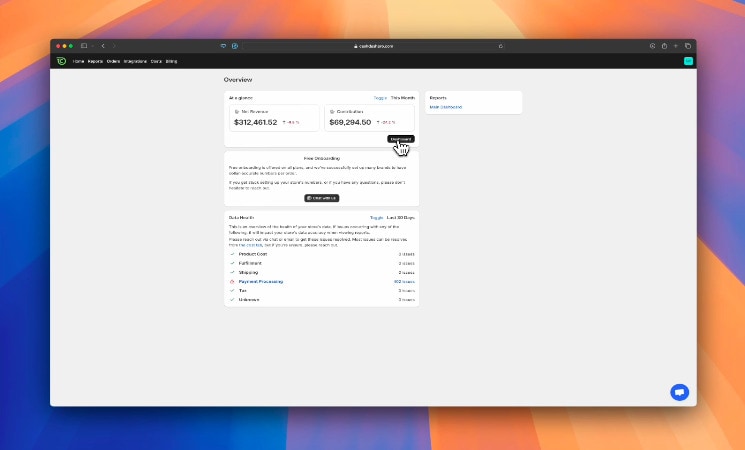
Task: Click the browser back arrow
Action: pos(102,46)
